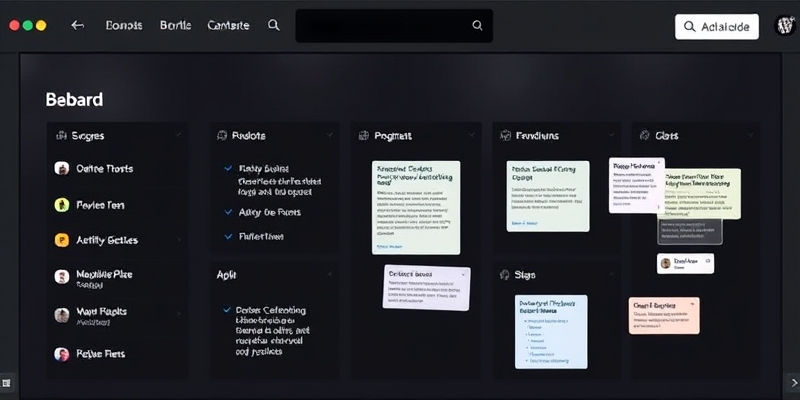Click the magnifier icon beside the Cantsite tab

coord(274,26)
